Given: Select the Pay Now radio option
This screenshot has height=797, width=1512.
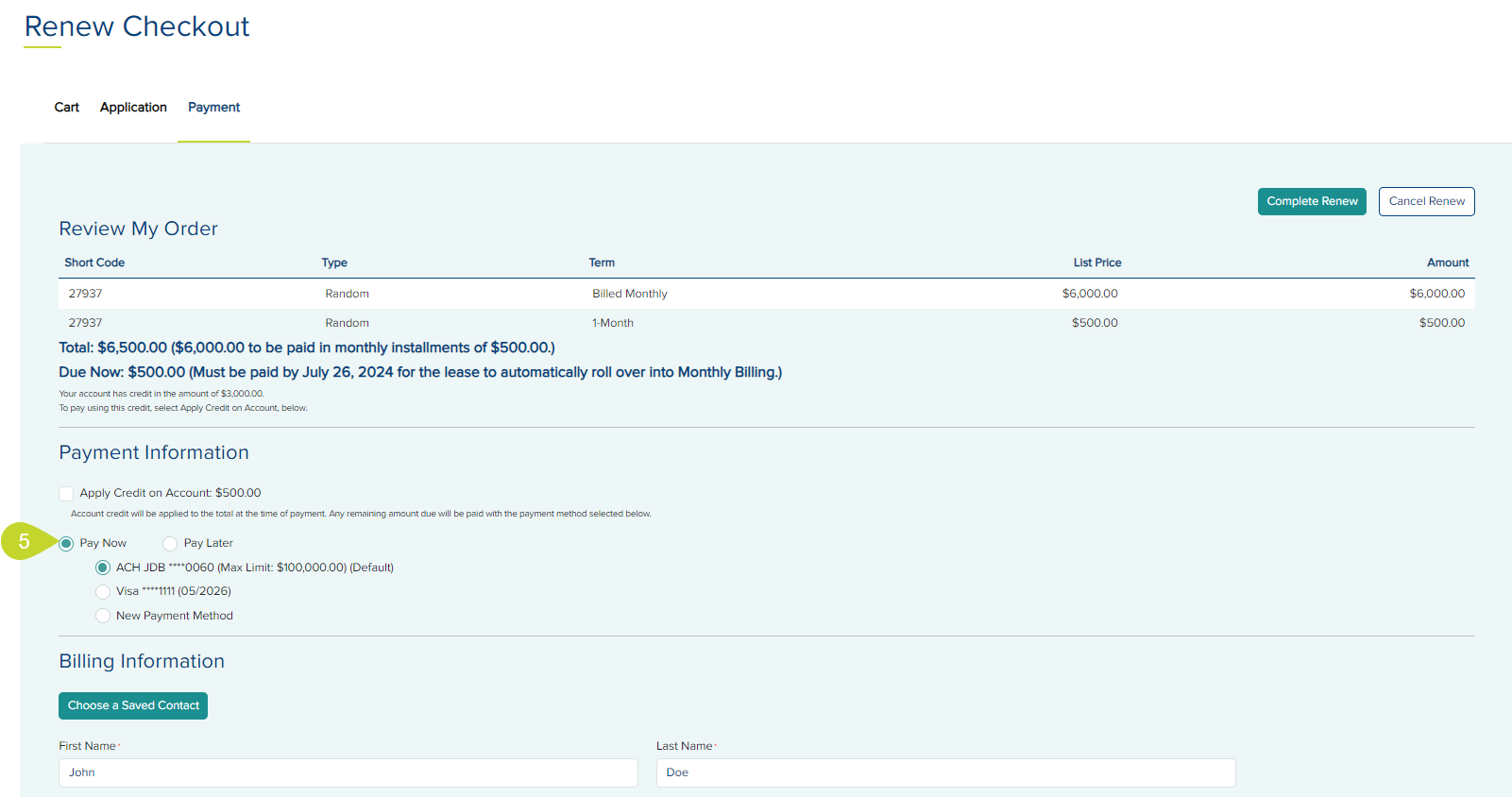Looking at the screenshot, I should click(x=67, y=544).
